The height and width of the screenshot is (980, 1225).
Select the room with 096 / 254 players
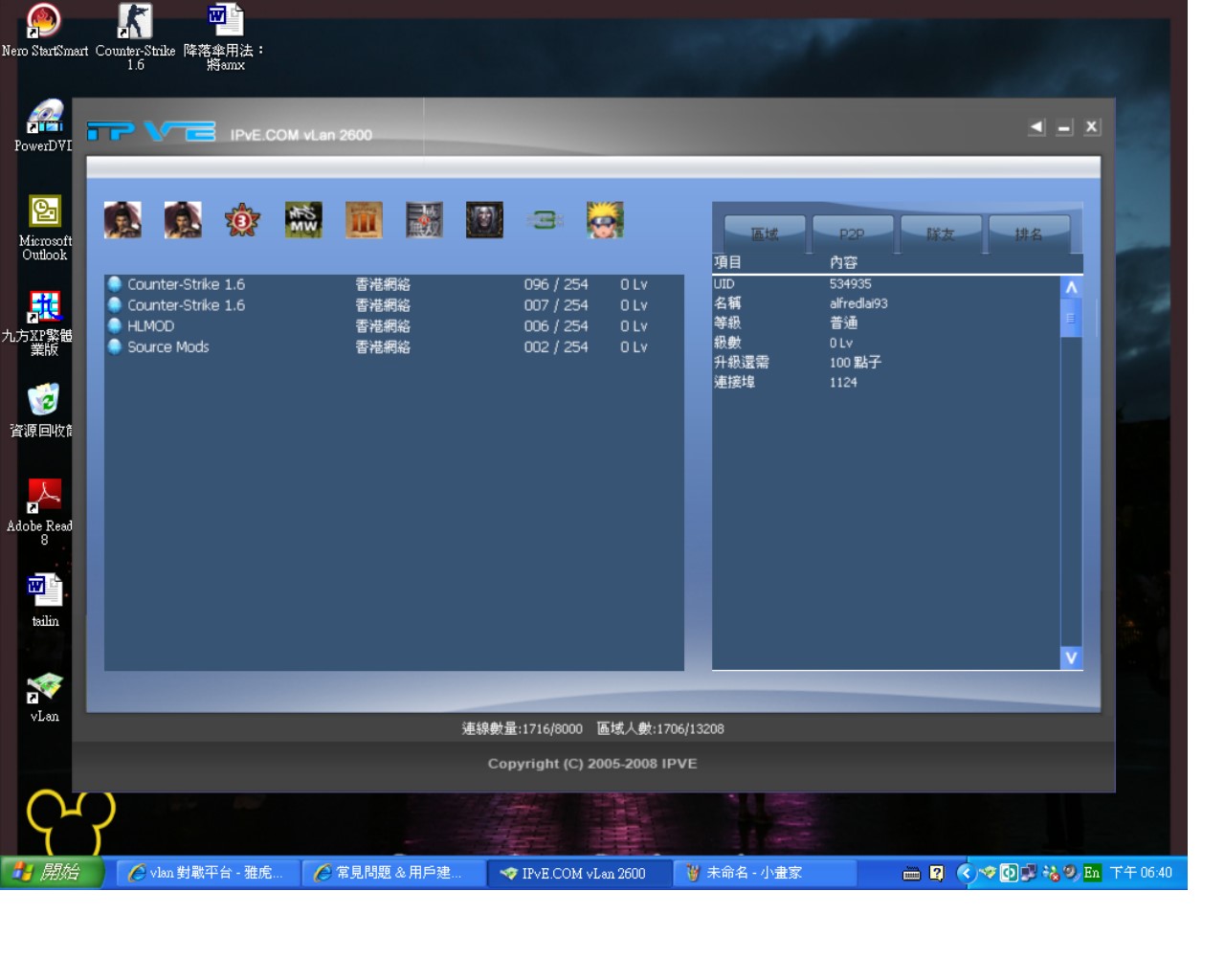tap(394, 284)
